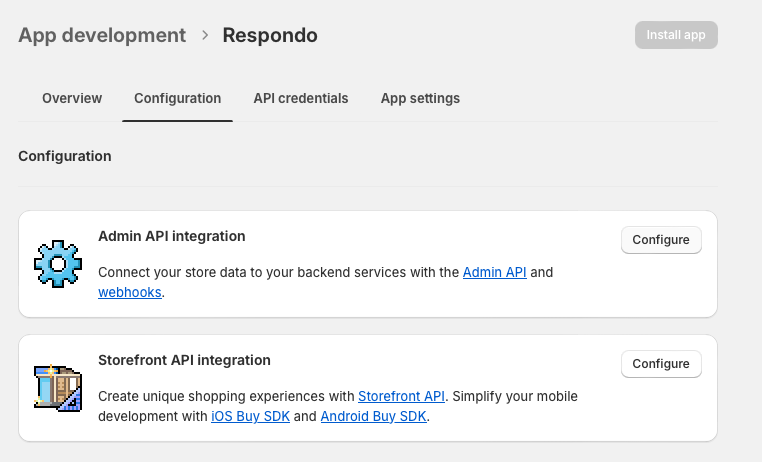Click the Respondo page title

(270, 35)
